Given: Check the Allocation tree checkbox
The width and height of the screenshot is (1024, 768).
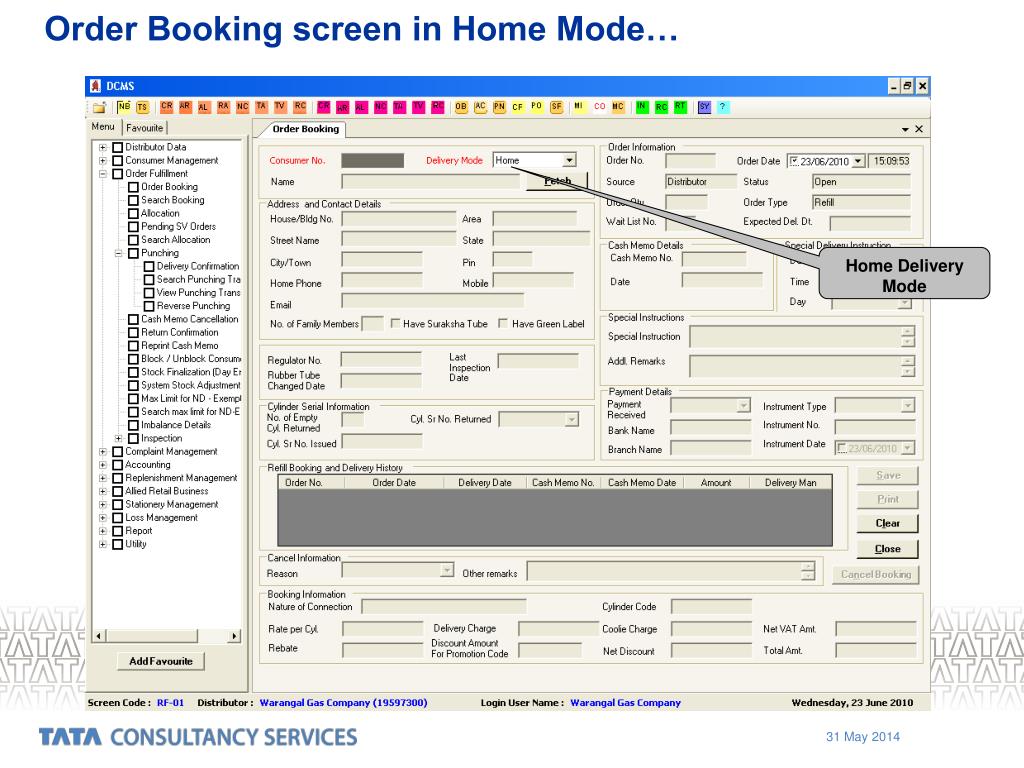Looking at the screenshot, I should tap(133, 214).
